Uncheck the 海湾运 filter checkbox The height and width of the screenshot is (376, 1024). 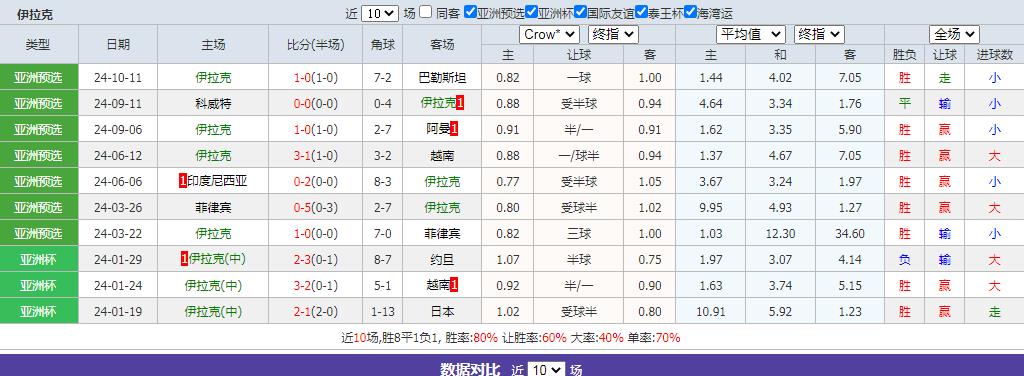(690, 12)
